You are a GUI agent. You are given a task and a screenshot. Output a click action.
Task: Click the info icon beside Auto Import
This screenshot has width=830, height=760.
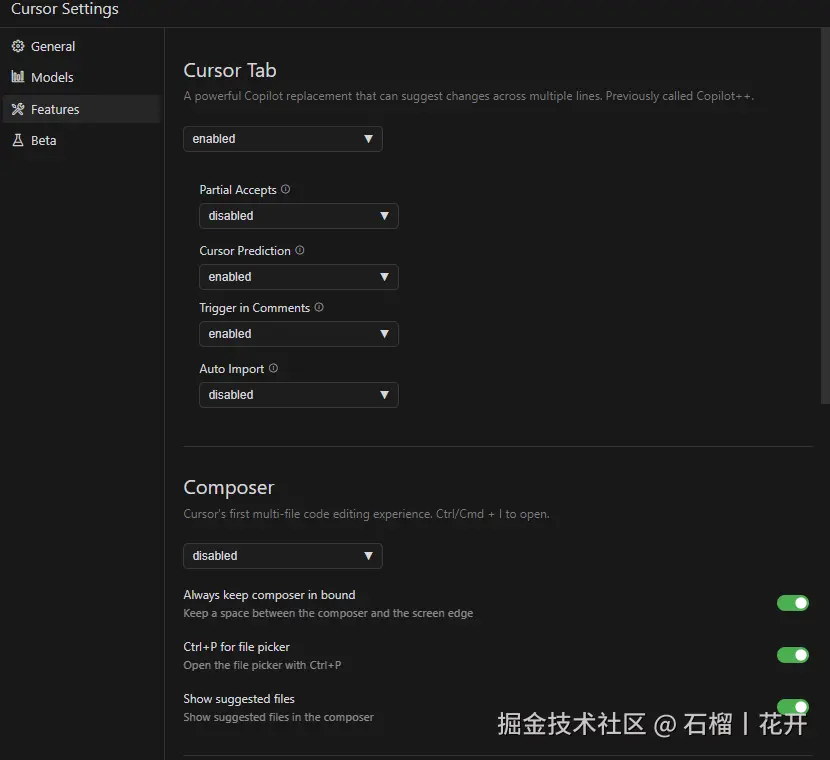(x=273, y=368)
